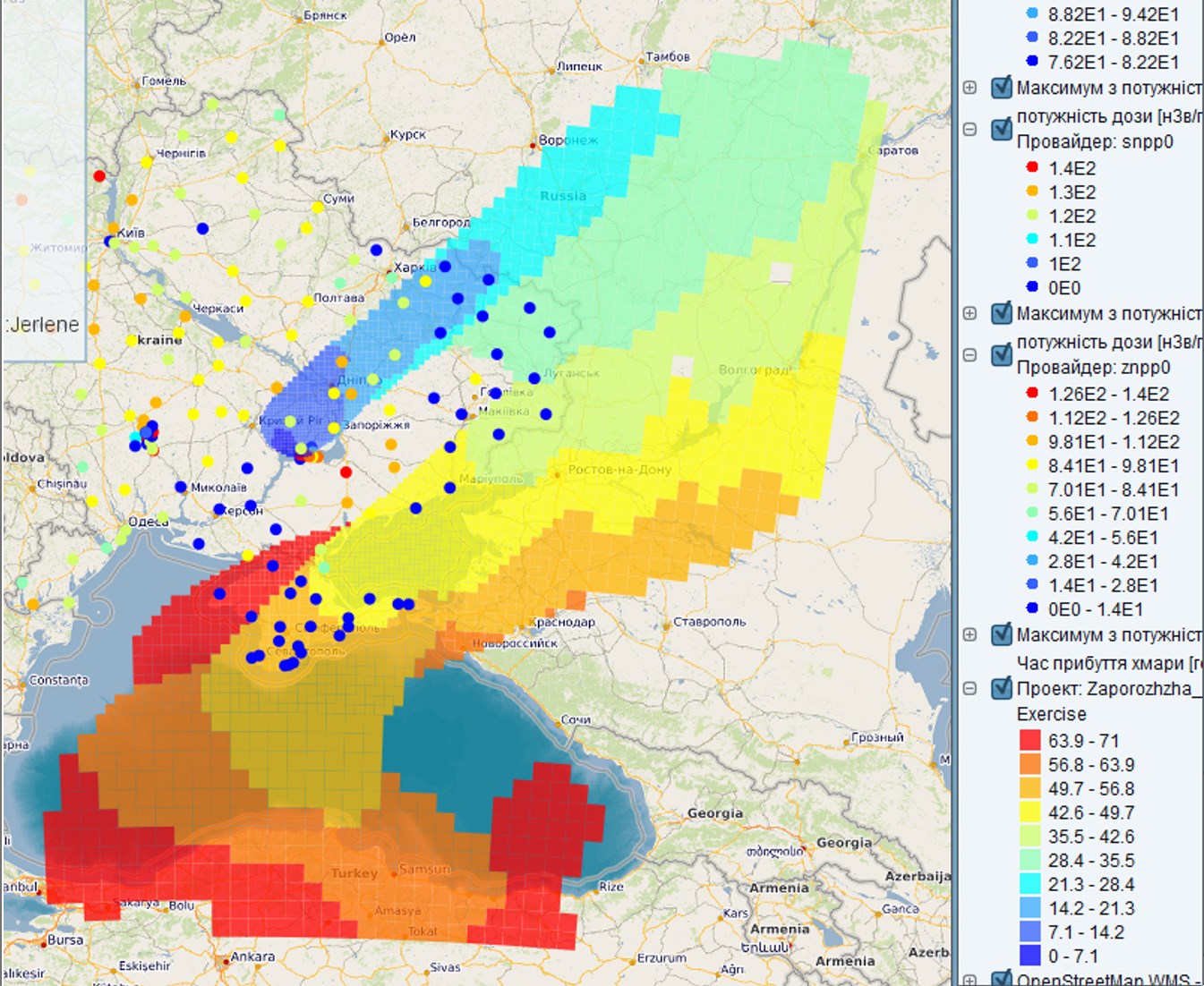Click the blue station marker beside Миколаїв

pos(181,487)
